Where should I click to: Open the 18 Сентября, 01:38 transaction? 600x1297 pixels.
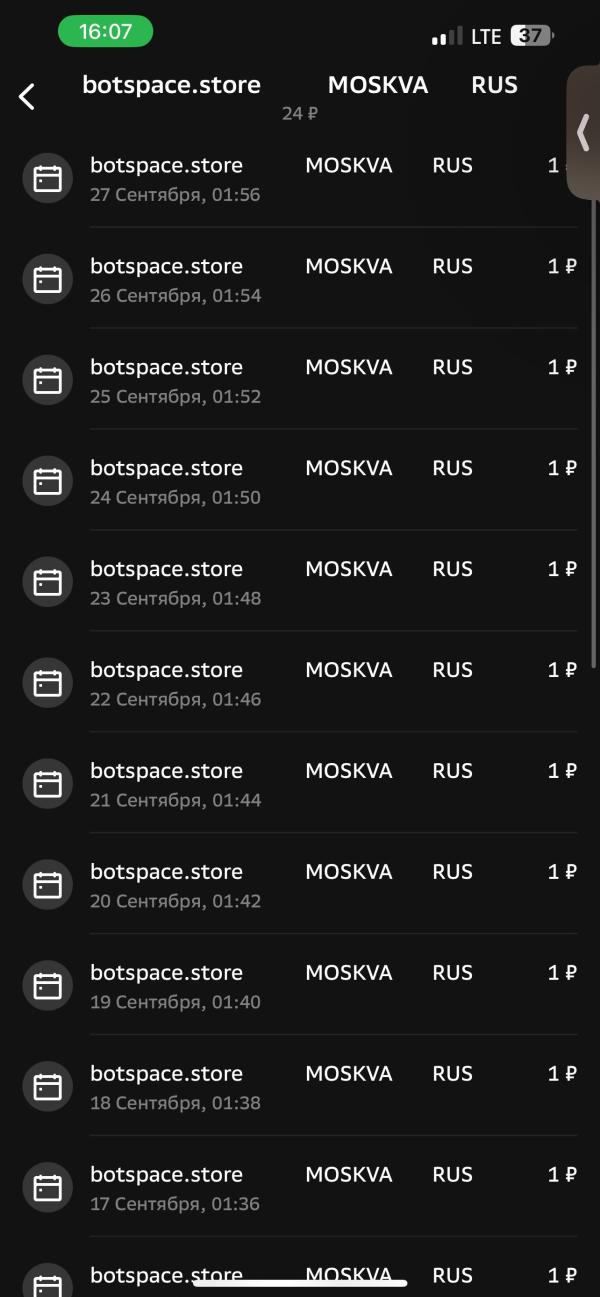pyautogui.click(x=300, y=1087)
